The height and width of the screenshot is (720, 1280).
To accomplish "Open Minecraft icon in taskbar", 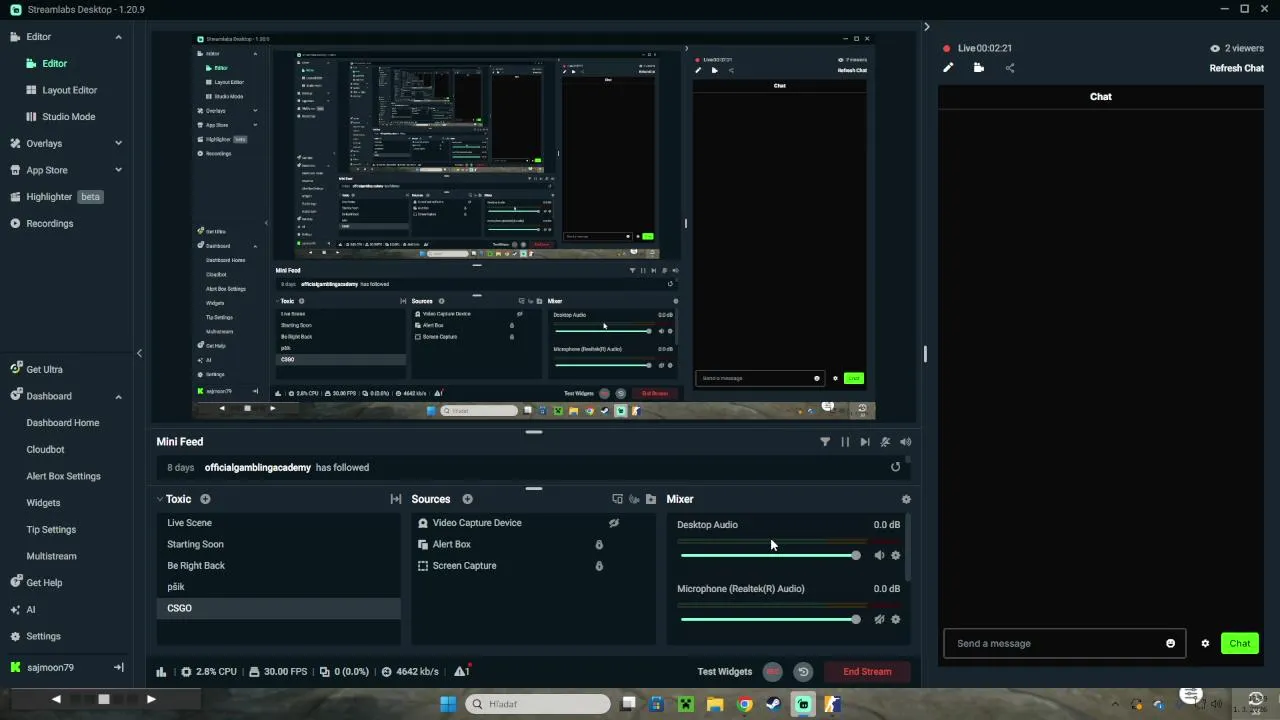I will pyautogui.click(x=686, y=704).
